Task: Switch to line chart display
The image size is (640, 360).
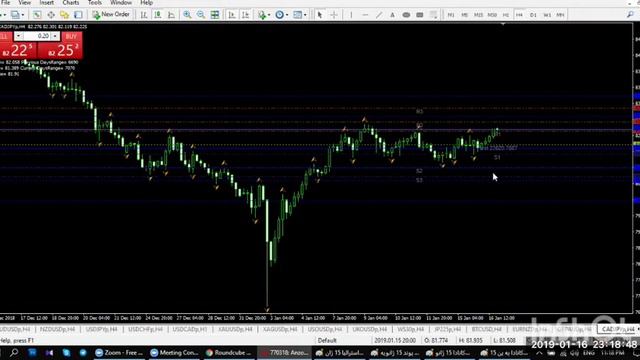Action: (171, 15)
